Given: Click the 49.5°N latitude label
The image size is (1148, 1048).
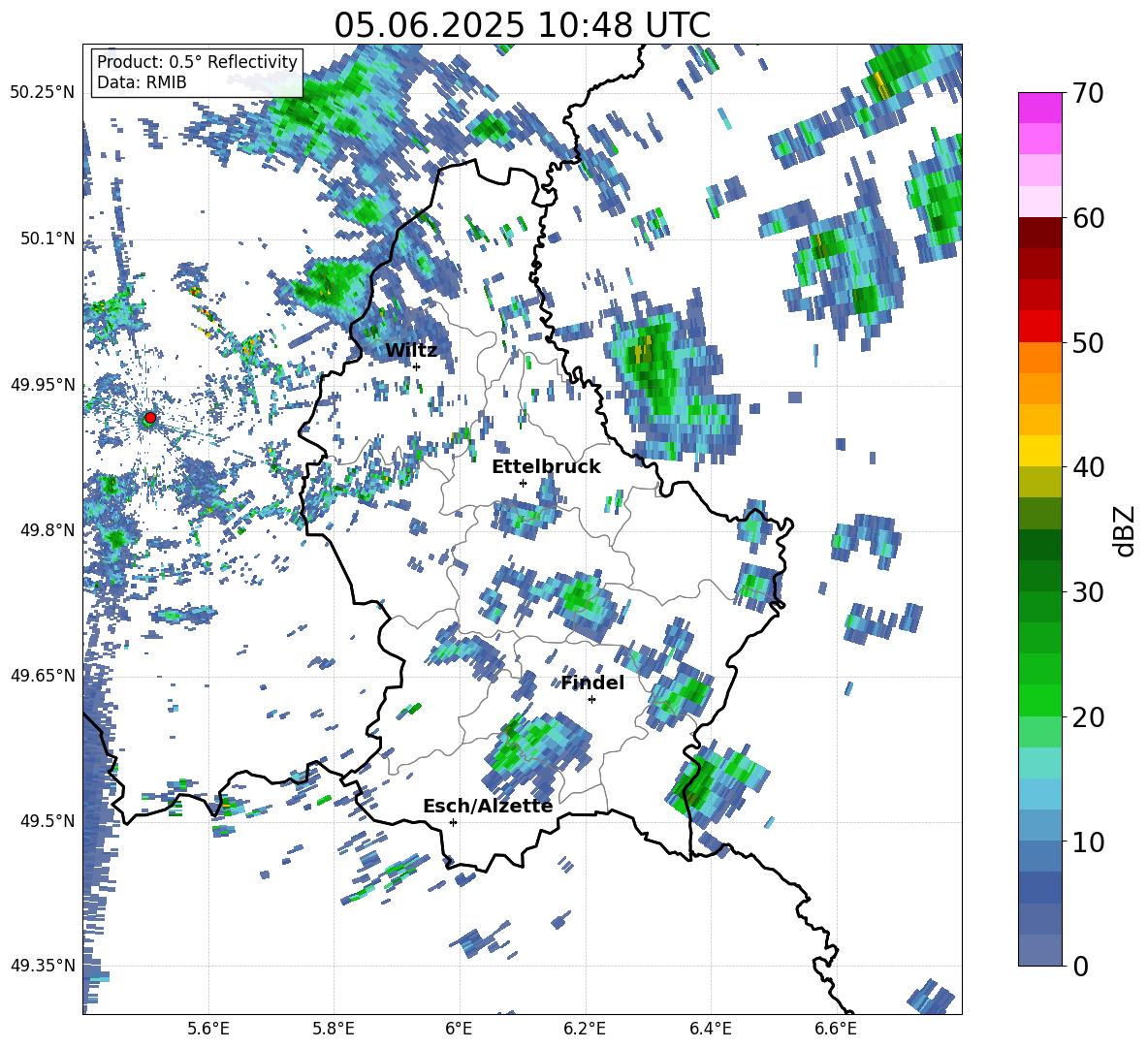Looking at the screenshot, I should point(48,820).
